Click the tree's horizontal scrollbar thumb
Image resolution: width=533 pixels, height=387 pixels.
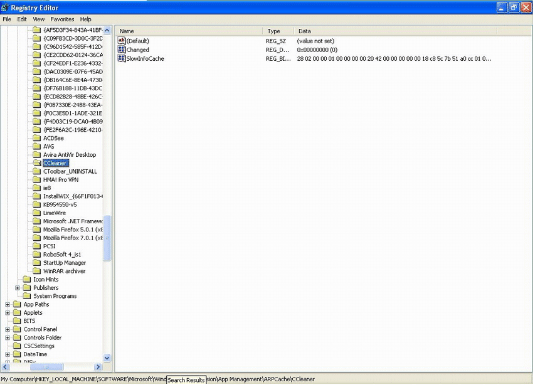coord(47,367)
